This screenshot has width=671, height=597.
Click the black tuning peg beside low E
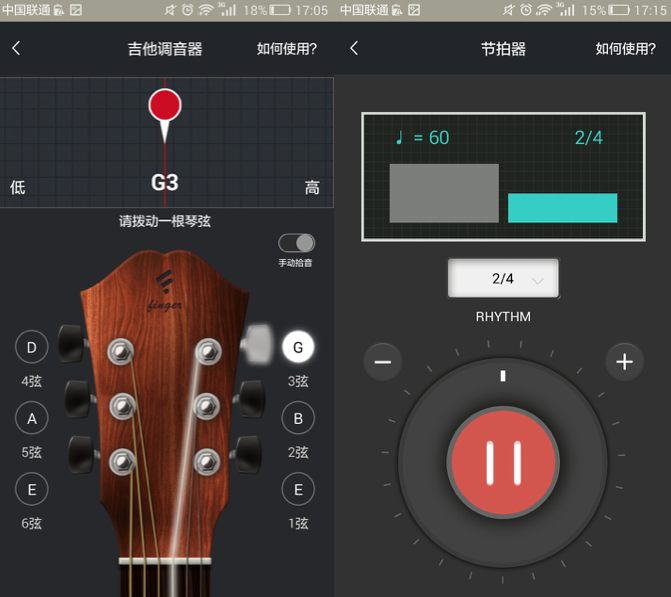click(81, 454)
